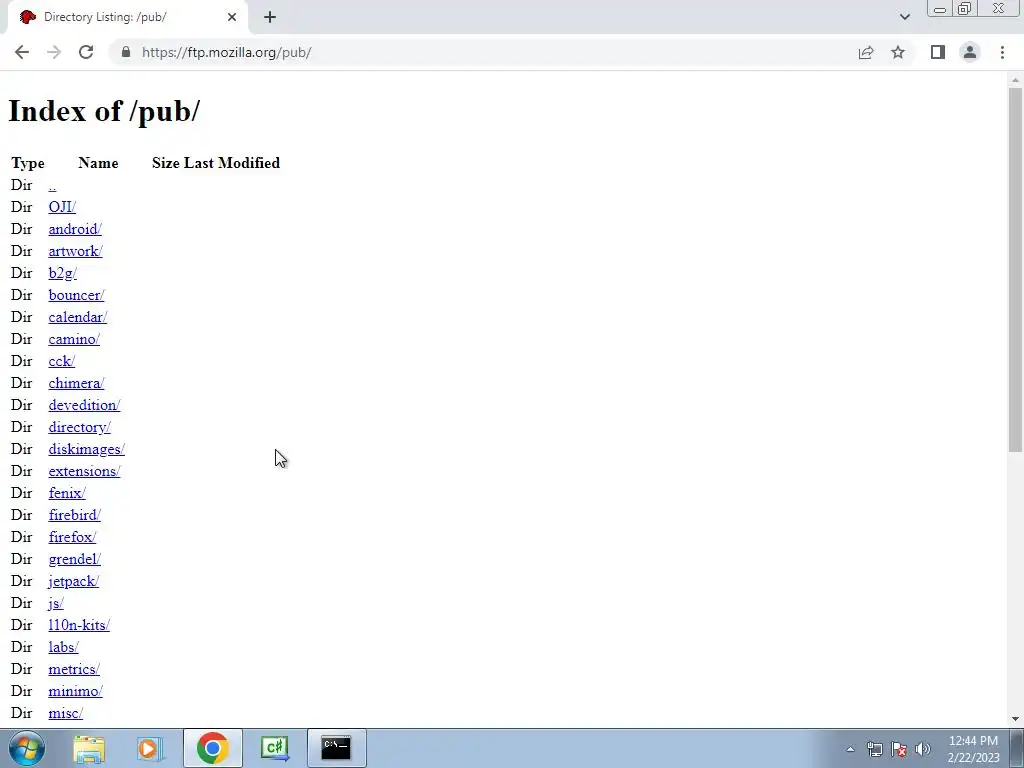This screenshot has width=1024, height=768.
Task: Open the Chrome profile avatar menu
Action: point(970,52)
